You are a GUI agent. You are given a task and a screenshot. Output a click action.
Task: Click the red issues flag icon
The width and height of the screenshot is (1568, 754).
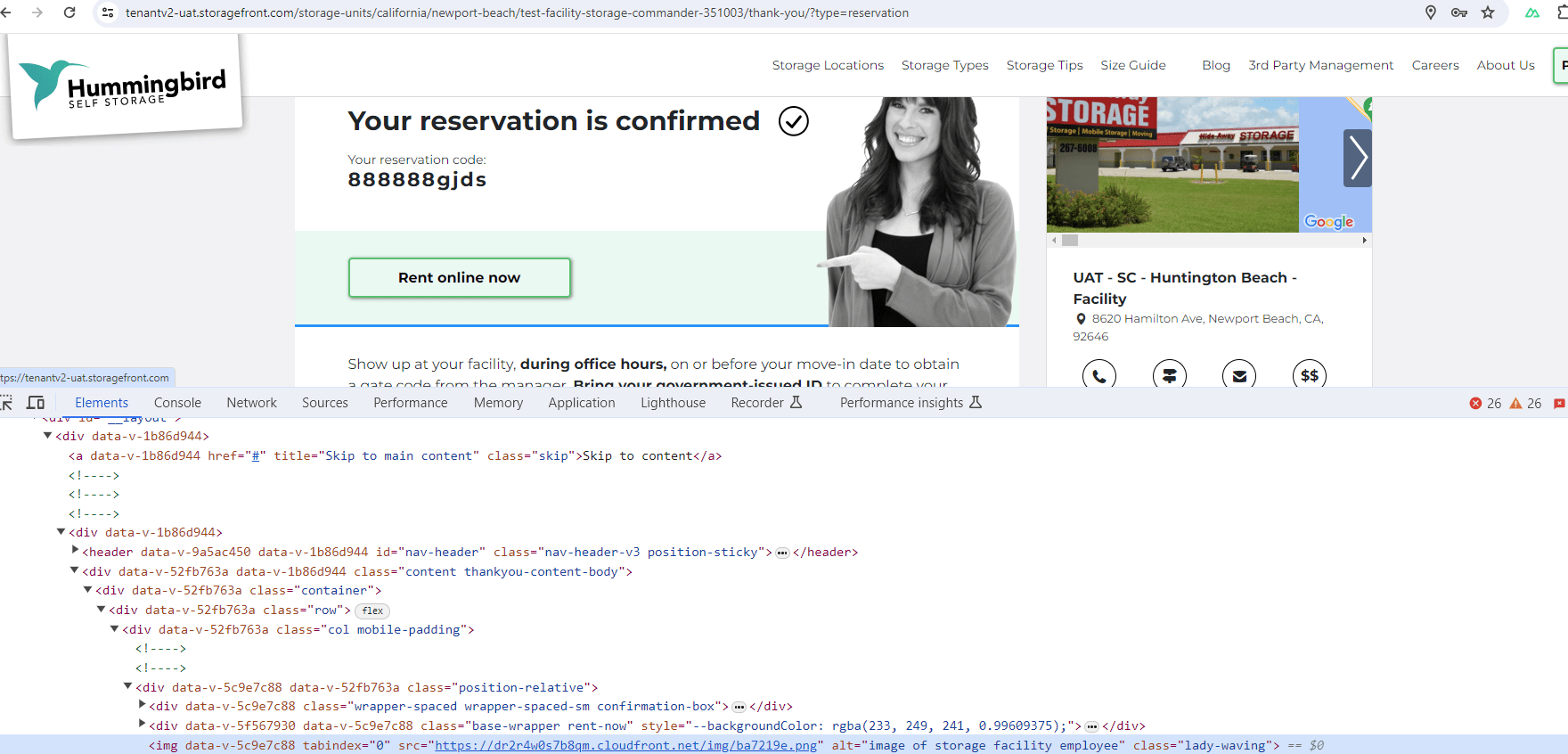click(1559, 403)
